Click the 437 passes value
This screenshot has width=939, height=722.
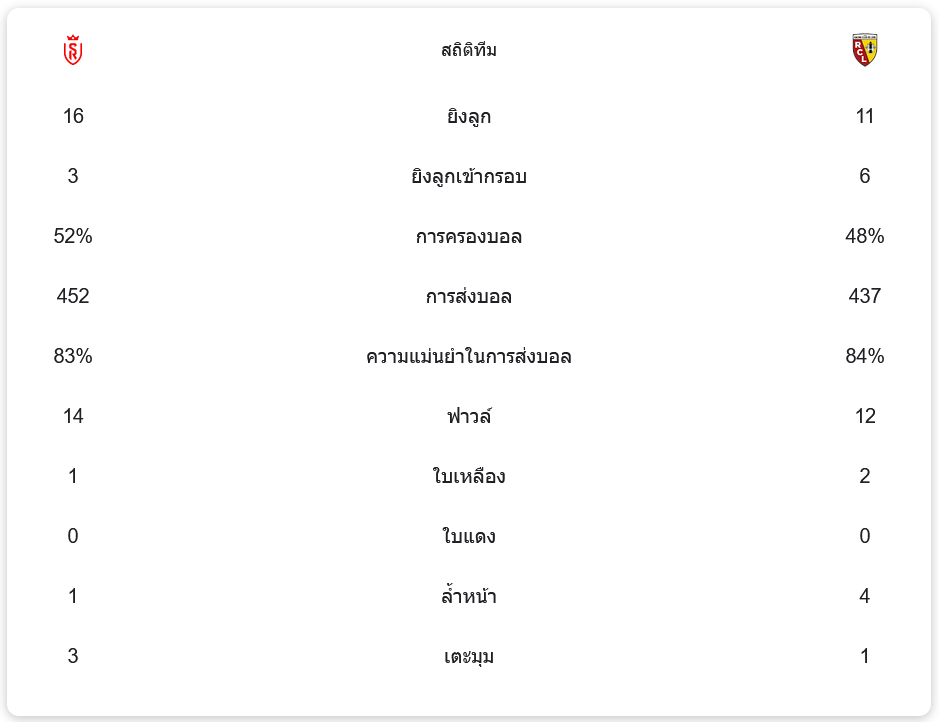click(x=865, y=297)
